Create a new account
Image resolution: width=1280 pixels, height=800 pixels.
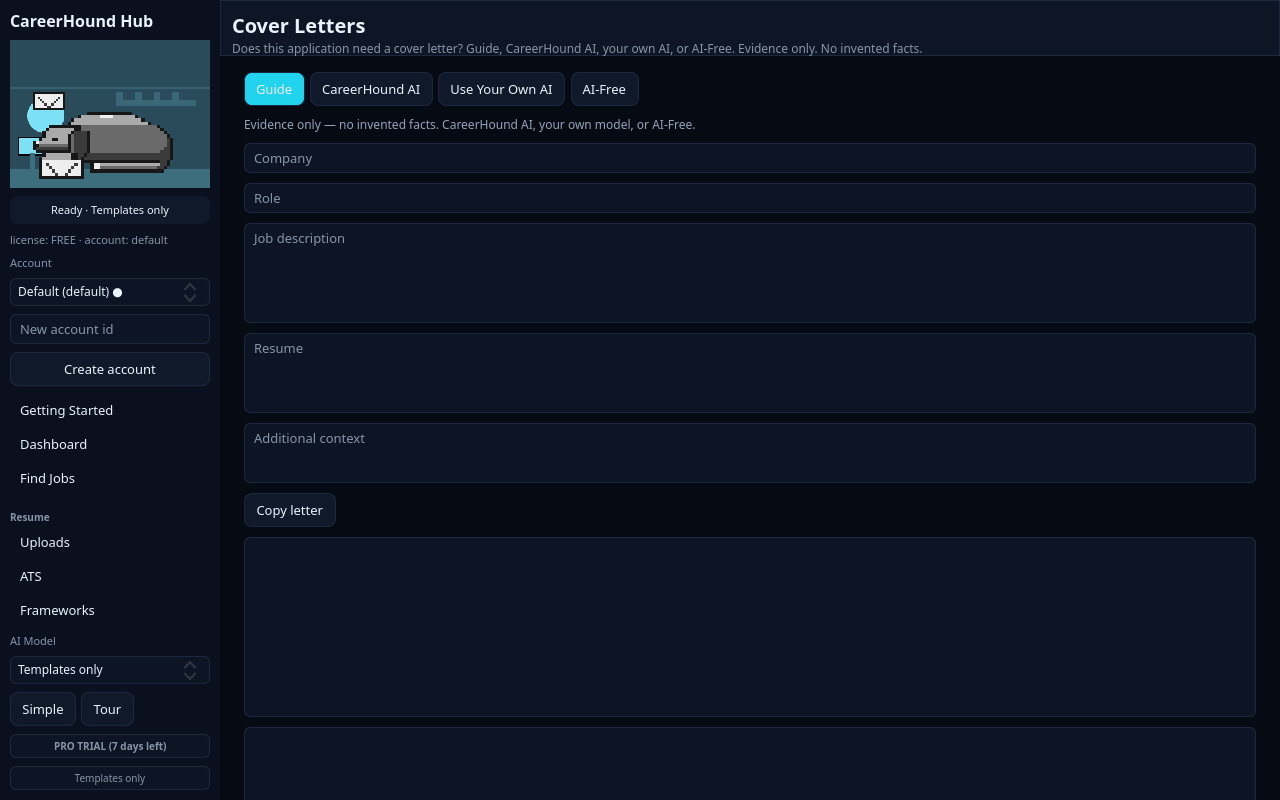110,369
